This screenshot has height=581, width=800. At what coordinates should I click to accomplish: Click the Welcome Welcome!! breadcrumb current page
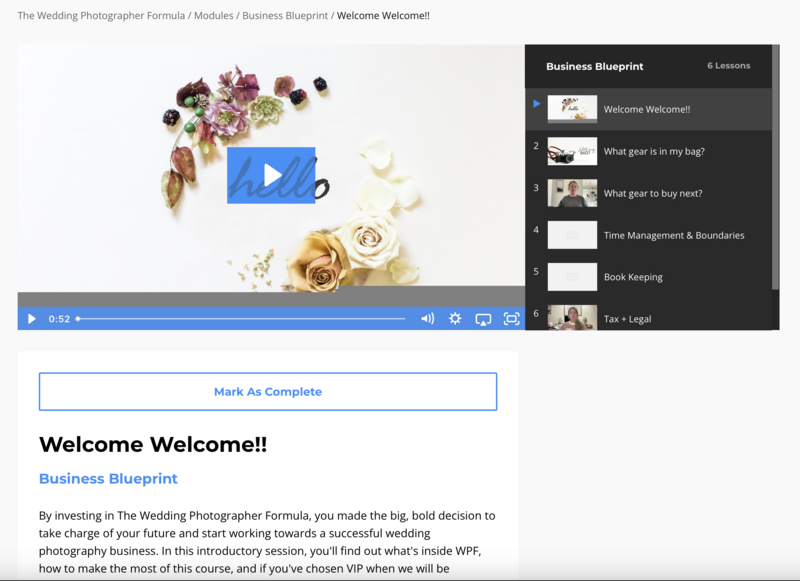383,16
